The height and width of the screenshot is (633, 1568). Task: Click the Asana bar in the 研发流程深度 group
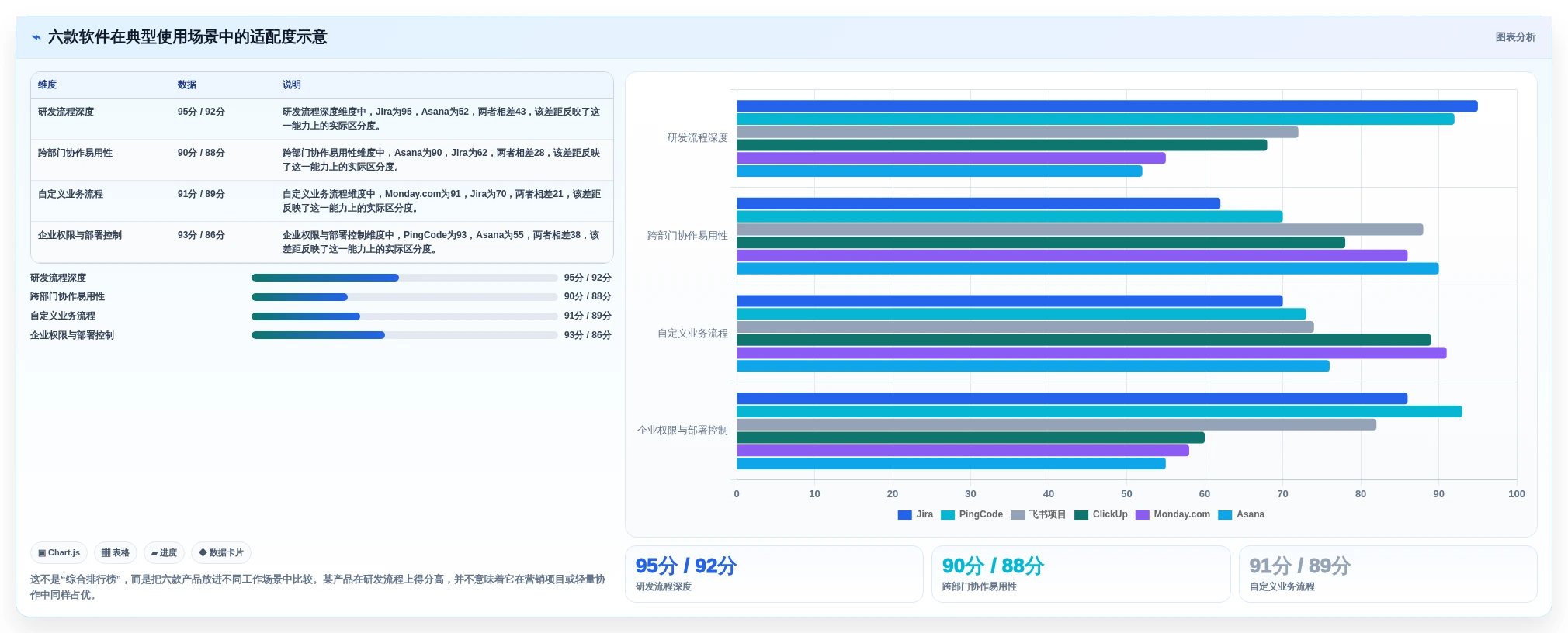939,171
